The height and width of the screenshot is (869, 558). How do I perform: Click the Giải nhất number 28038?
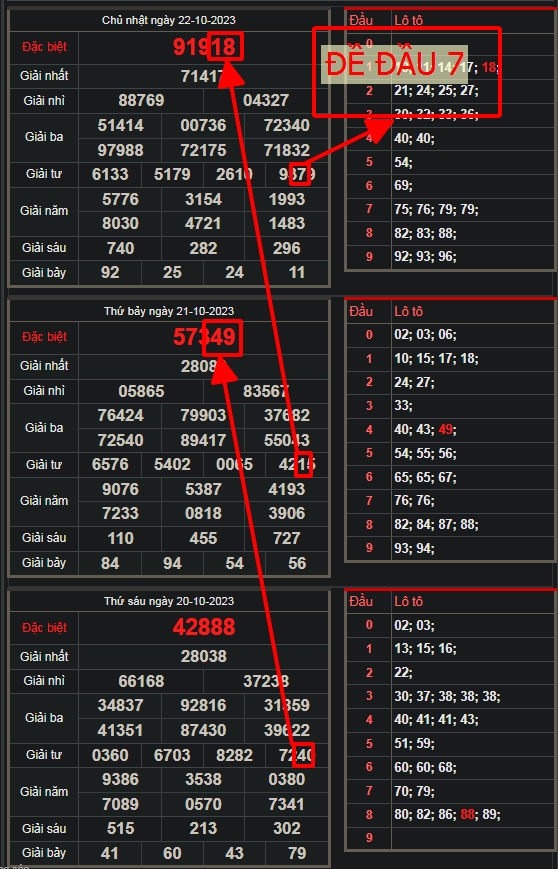click(x=203, y=656)
